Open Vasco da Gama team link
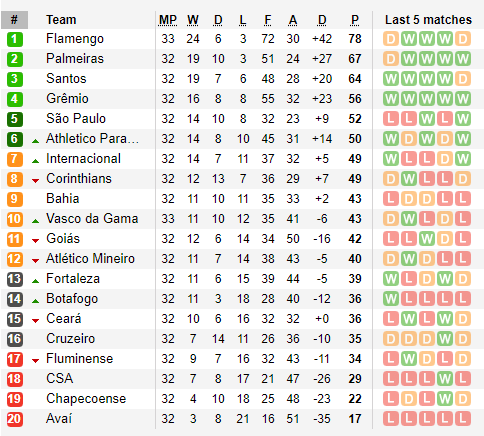484x436 pixels. 92,219
